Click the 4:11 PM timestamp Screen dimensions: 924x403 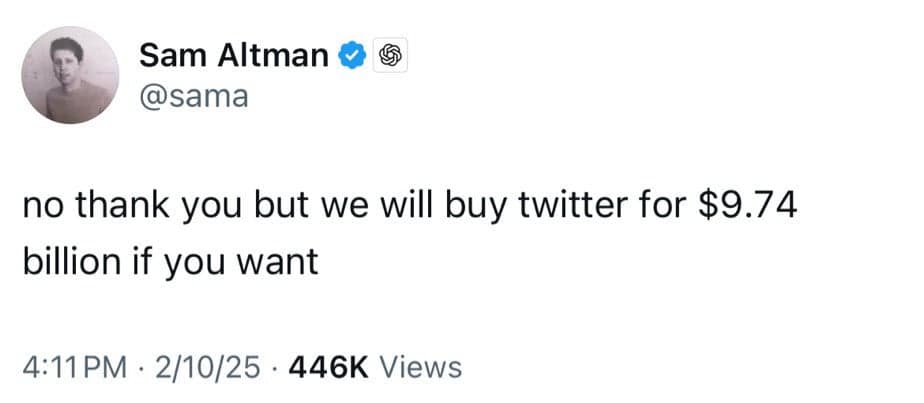click(74, 367)
